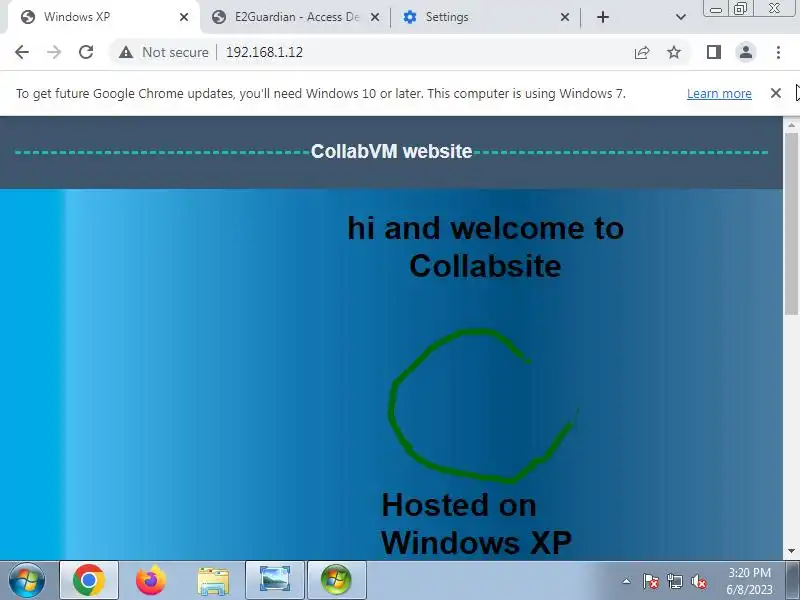Show hidden system tray icons
800x600 pixels.
click(x=626, y=581)
